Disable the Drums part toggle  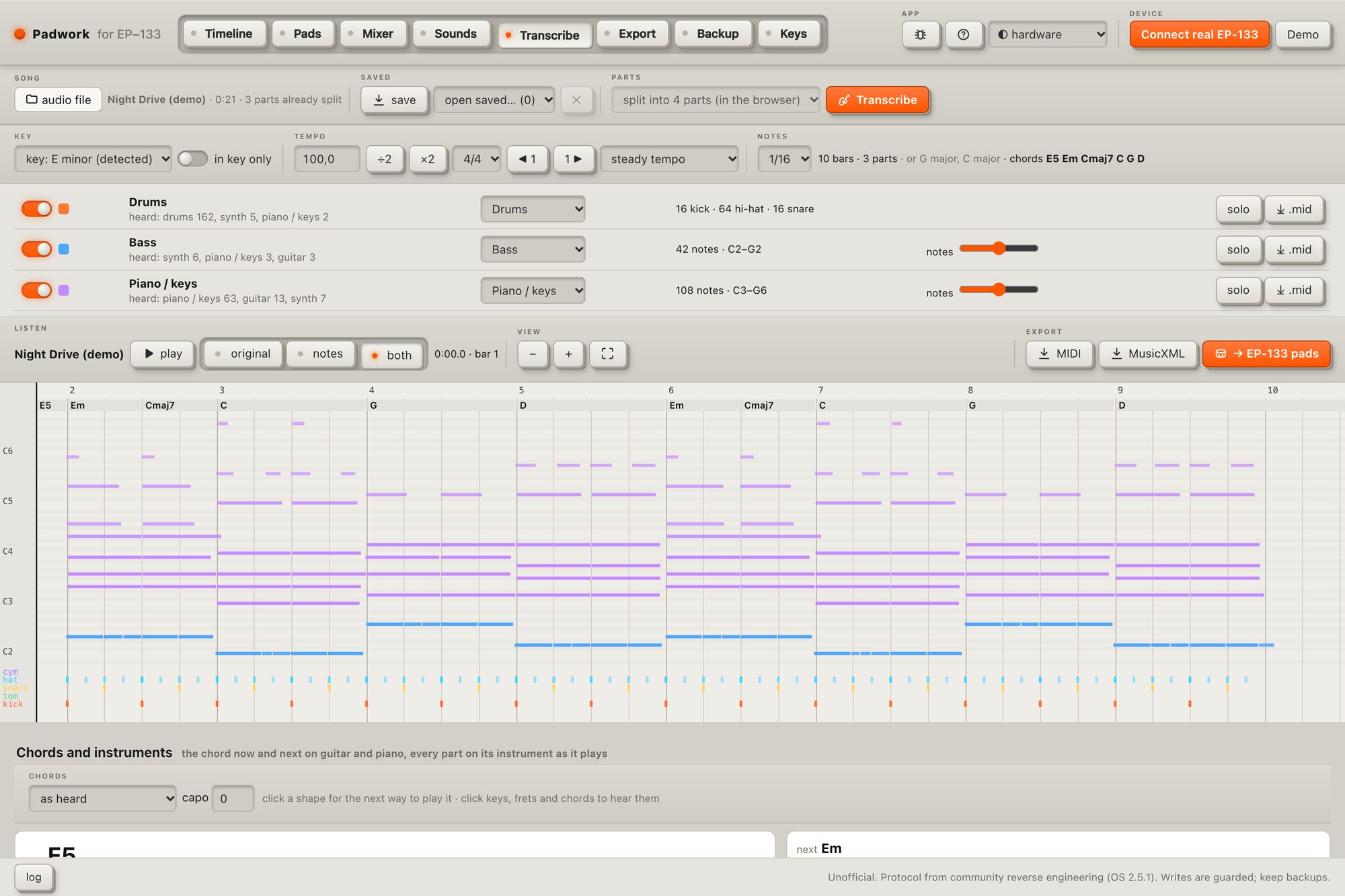pos(36,209)
